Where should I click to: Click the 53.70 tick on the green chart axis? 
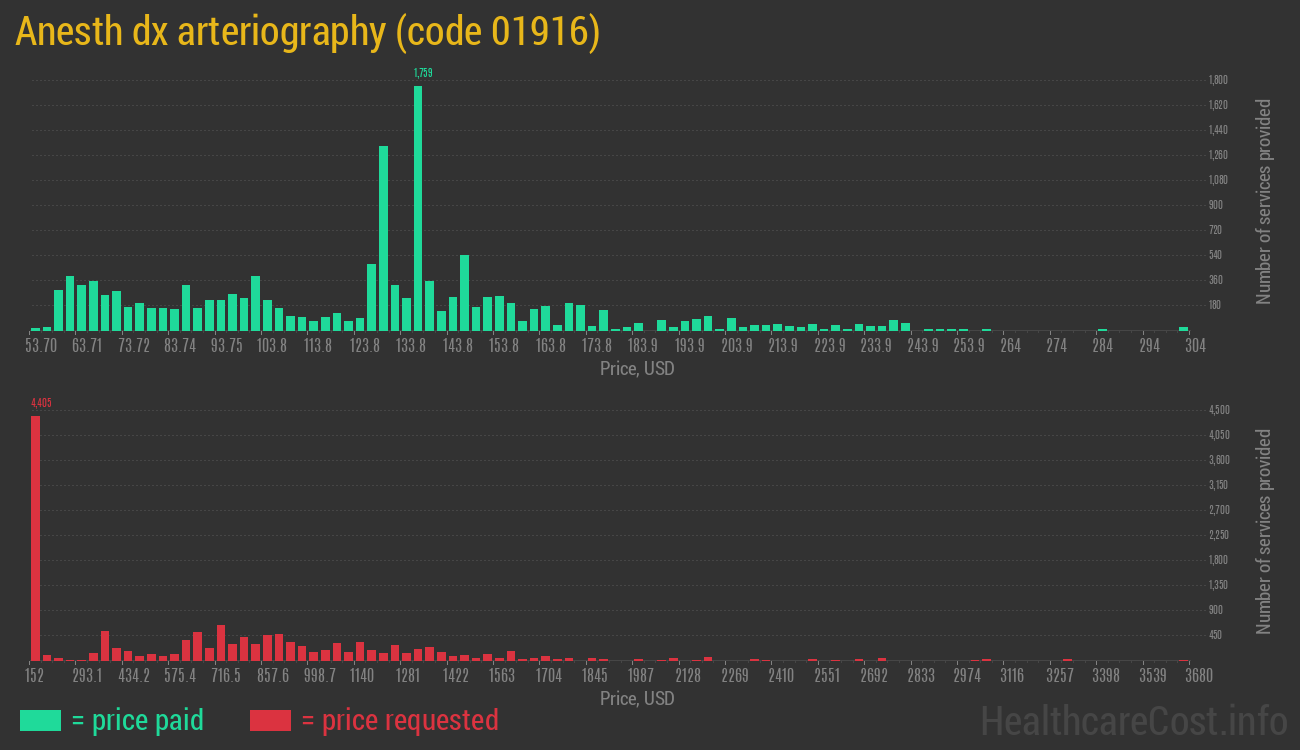coord(41,345)
